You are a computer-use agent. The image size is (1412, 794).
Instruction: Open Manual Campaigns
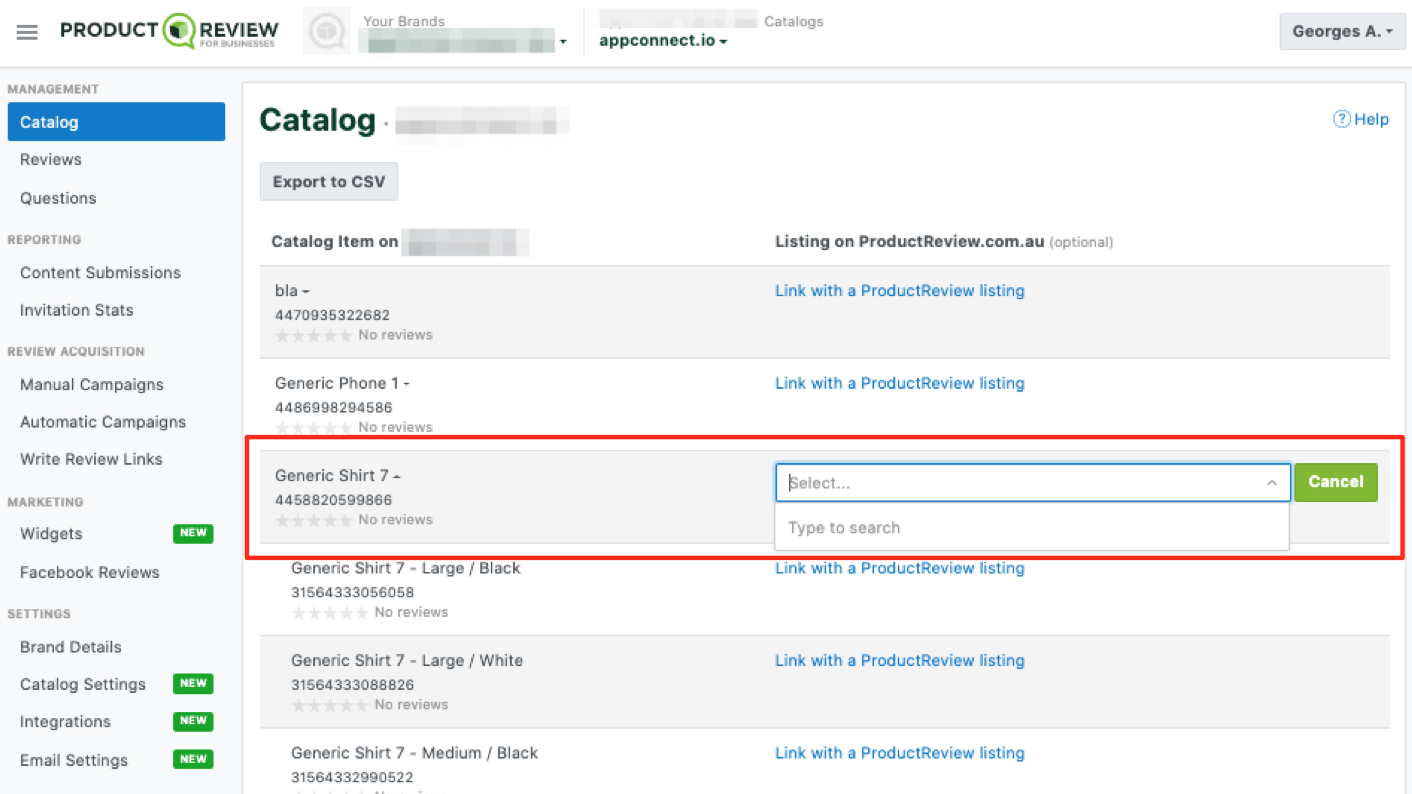coord(91,384)
